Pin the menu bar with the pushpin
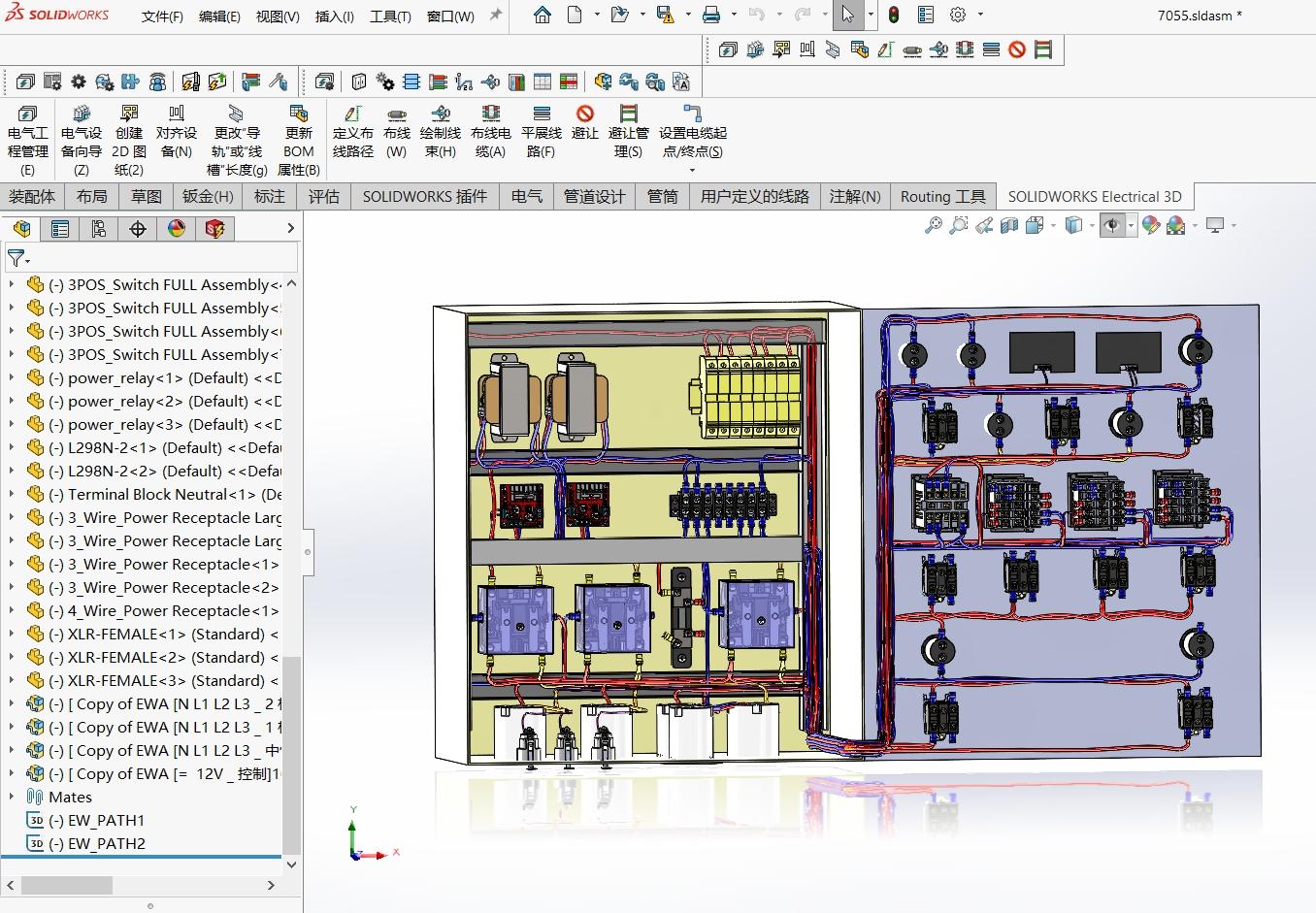The width and height of the screenshot is (1316, 913). pyautogui.click(x=495, y=16)
